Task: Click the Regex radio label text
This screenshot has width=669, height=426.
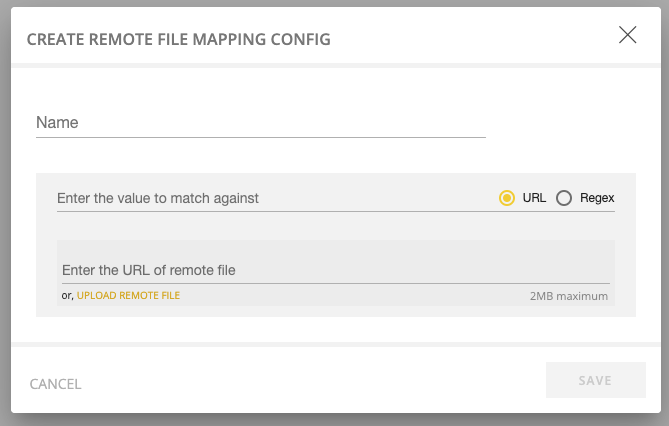Action: (x=597, y=198)
